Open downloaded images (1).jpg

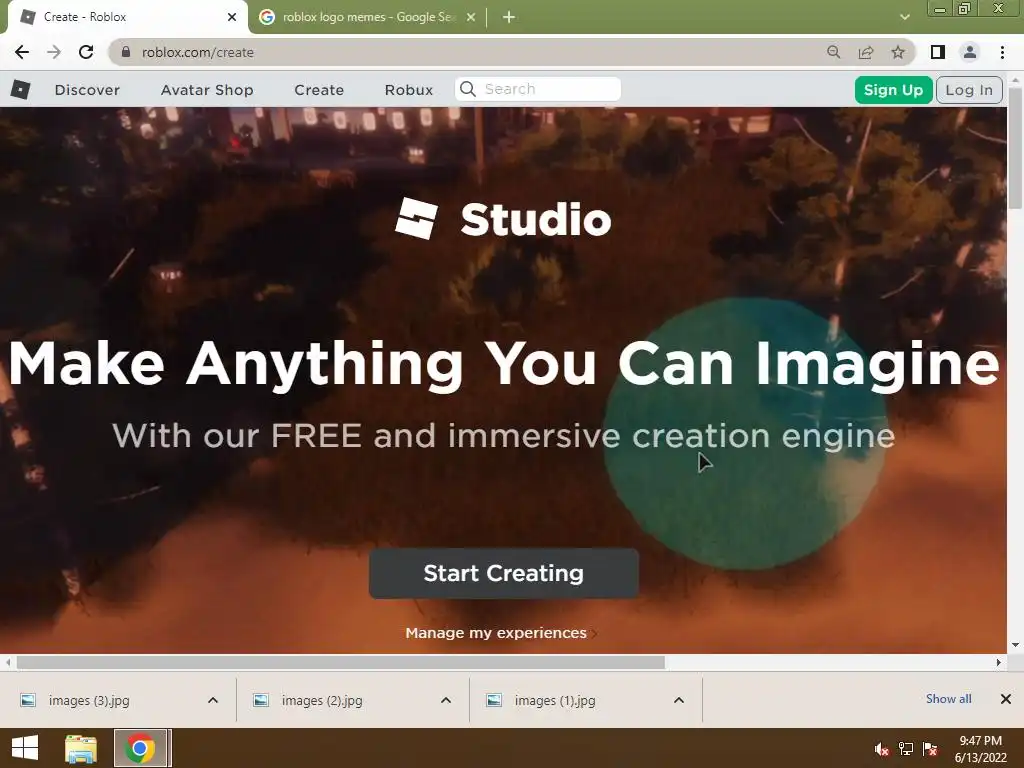554,700
